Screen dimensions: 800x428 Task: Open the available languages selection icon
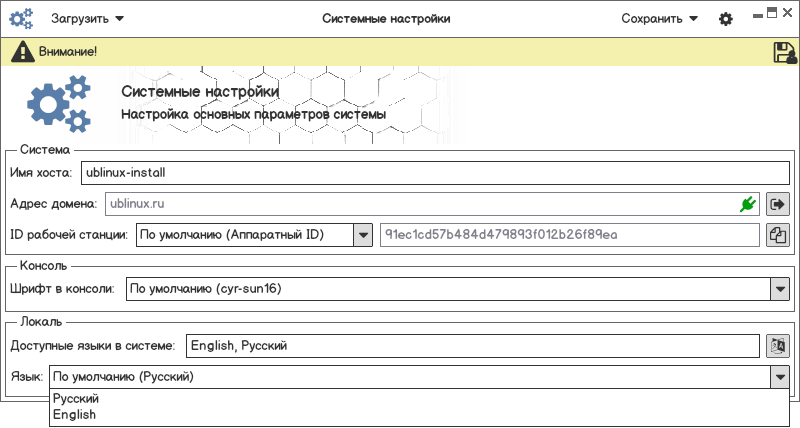[778, 346]
